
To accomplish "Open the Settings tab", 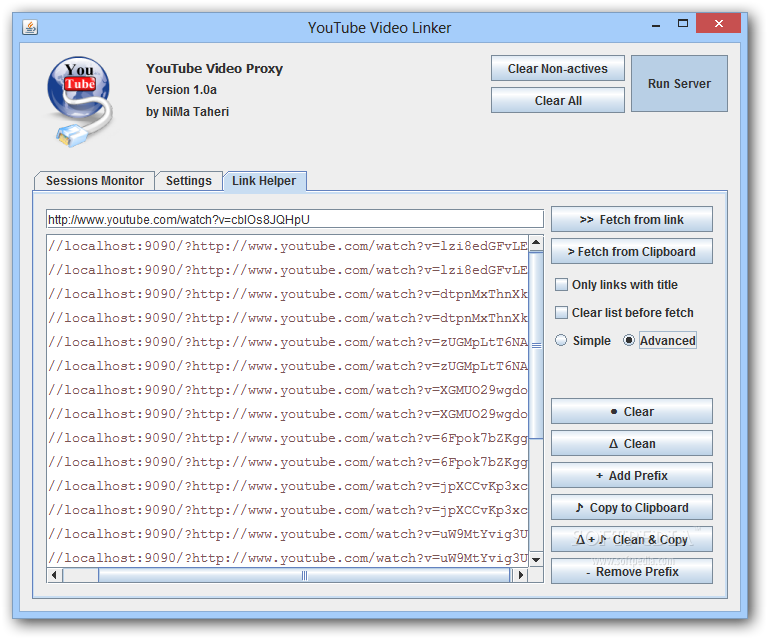I will [x=189, y=181].
